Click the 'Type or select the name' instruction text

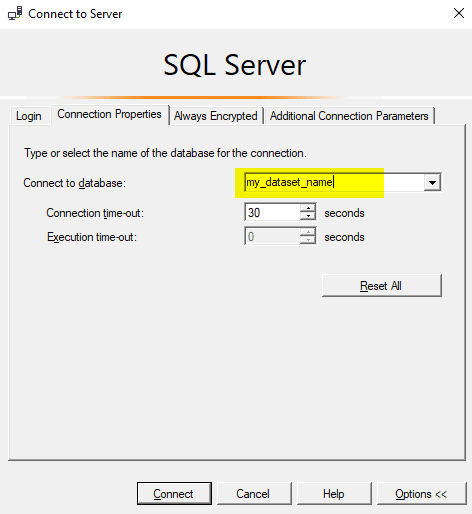[165, 153]
